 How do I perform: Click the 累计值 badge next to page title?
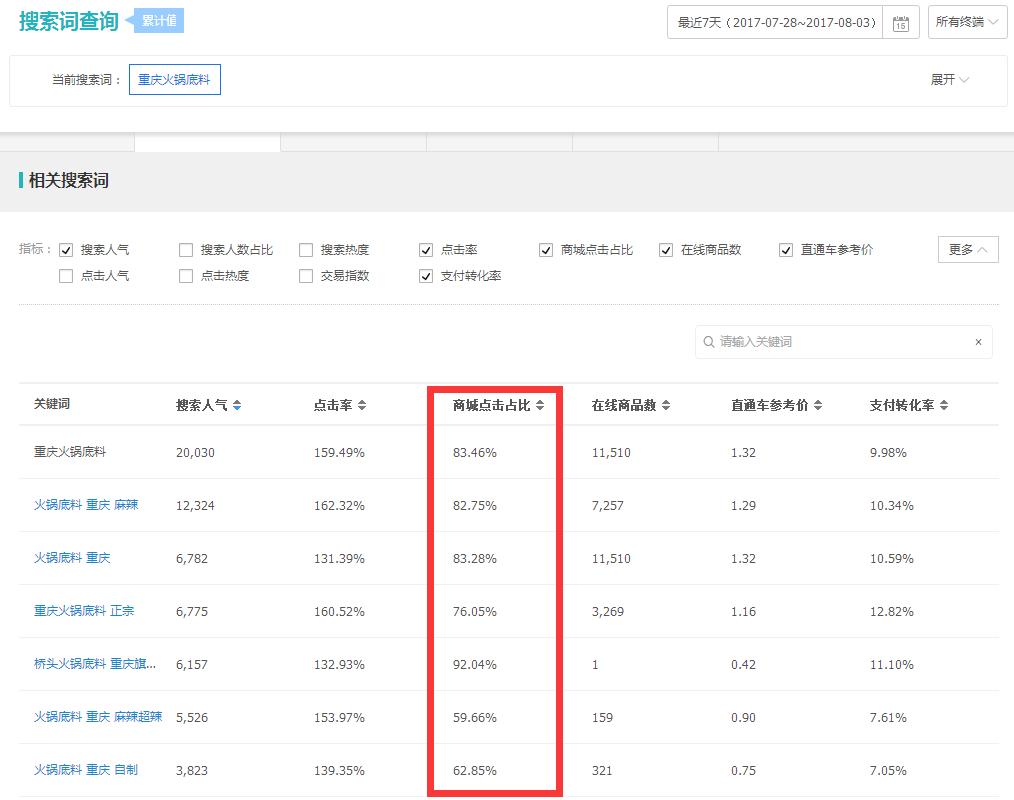[x=157, y=19]
